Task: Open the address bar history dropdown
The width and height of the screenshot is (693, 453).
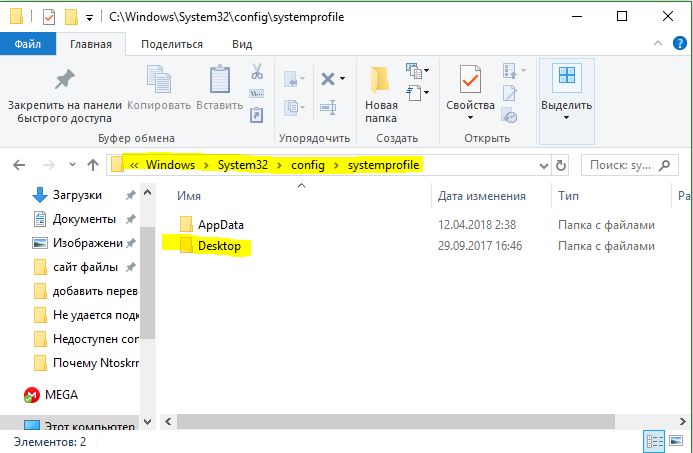Action: tap(544, 166)
